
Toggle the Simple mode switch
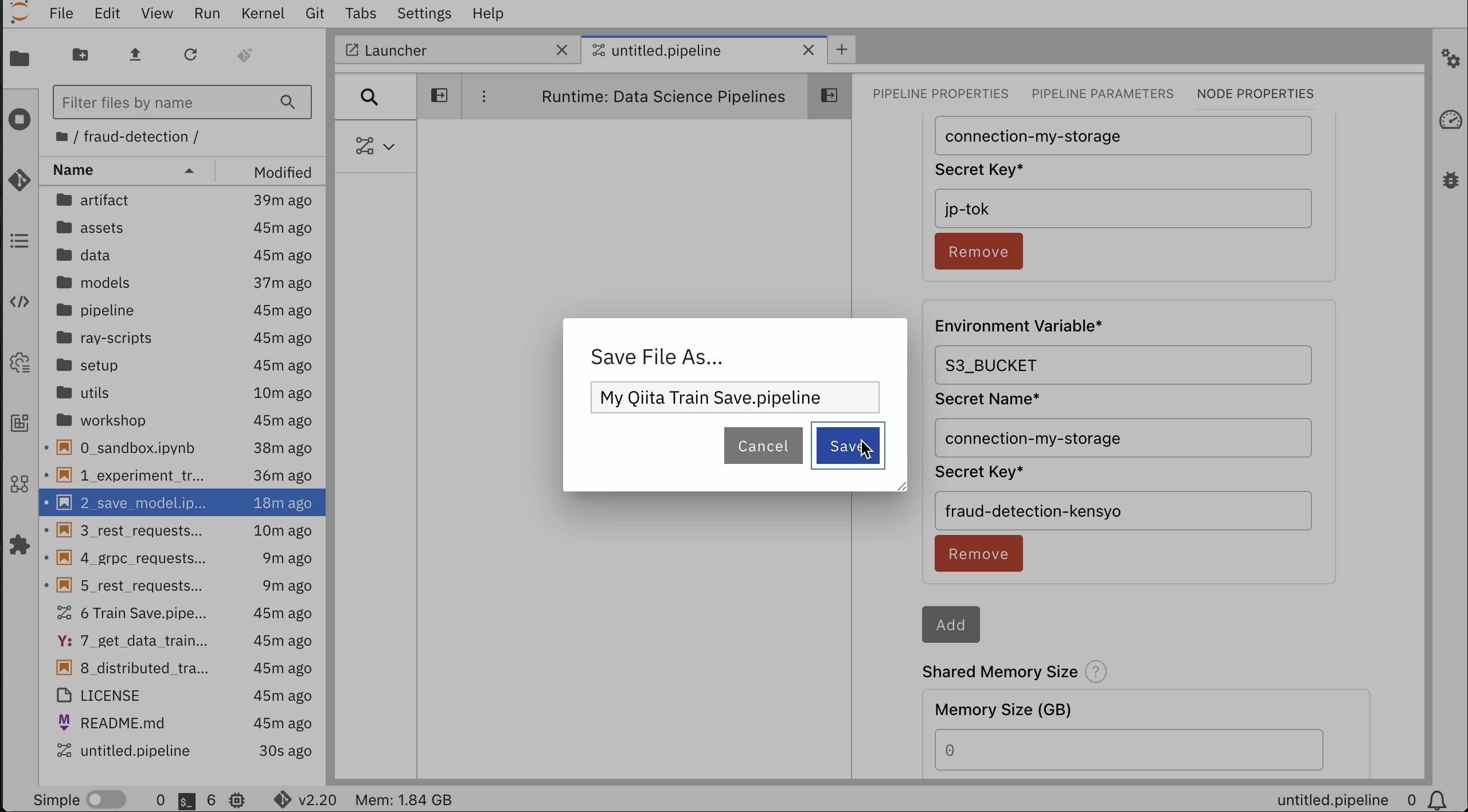coord(107,799)
